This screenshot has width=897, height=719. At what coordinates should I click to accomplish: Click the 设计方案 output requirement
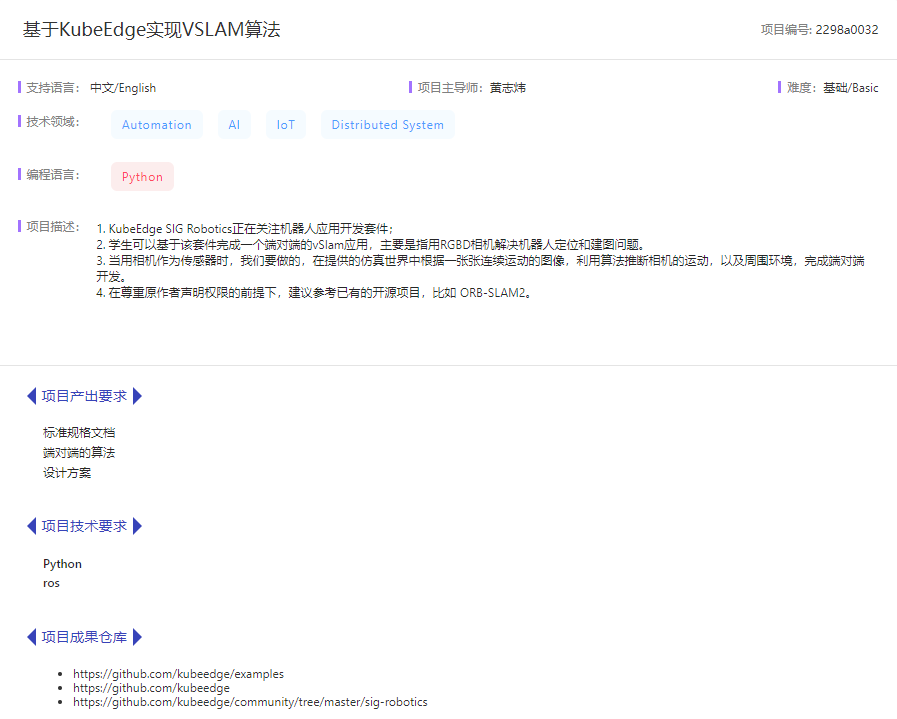pos(67,472)
